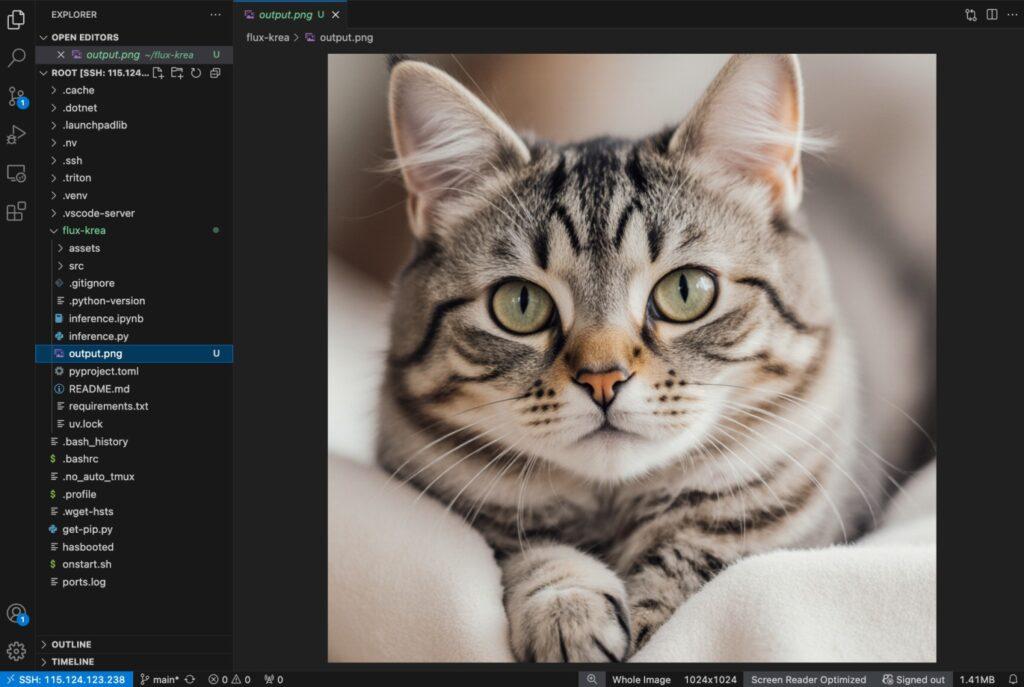The image size is (1024, 687).
Task: Click the main branch indicator
Action: tap(159, 679)
